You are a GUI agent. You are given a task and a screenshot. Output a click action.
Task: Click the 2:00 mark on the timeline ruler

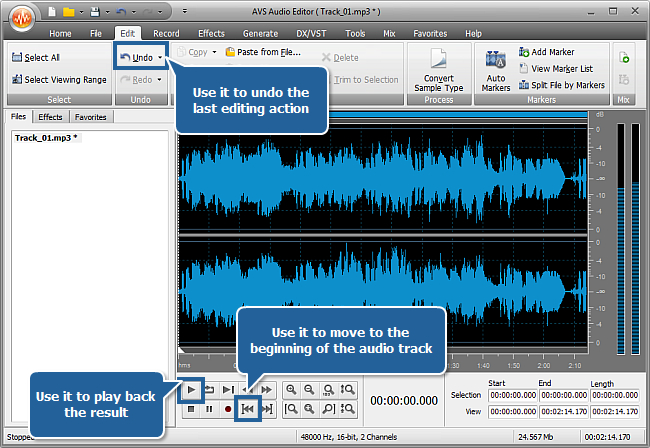[544, 366]
